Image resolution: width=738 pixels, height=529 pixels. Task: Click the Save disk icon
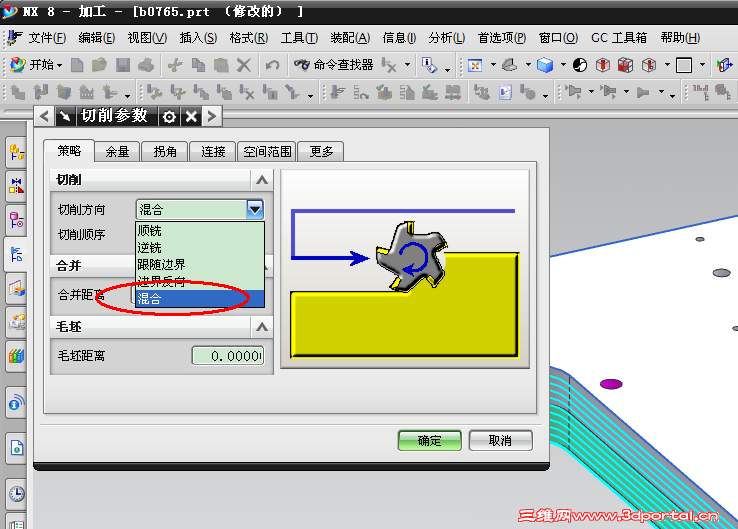pos(123,65)
